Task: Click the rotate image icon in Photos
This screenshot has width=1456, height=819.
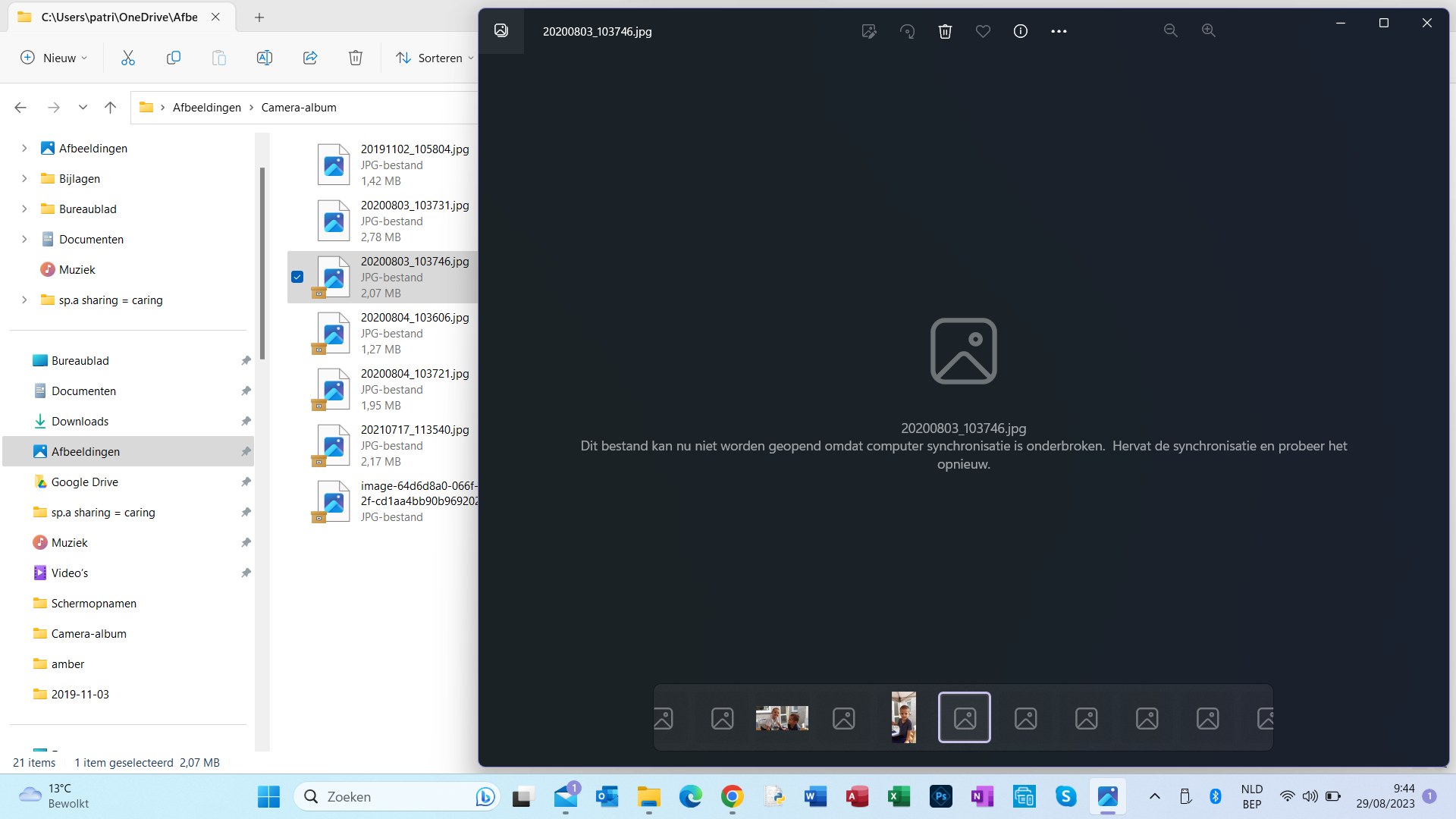Action: coord(907,31)
